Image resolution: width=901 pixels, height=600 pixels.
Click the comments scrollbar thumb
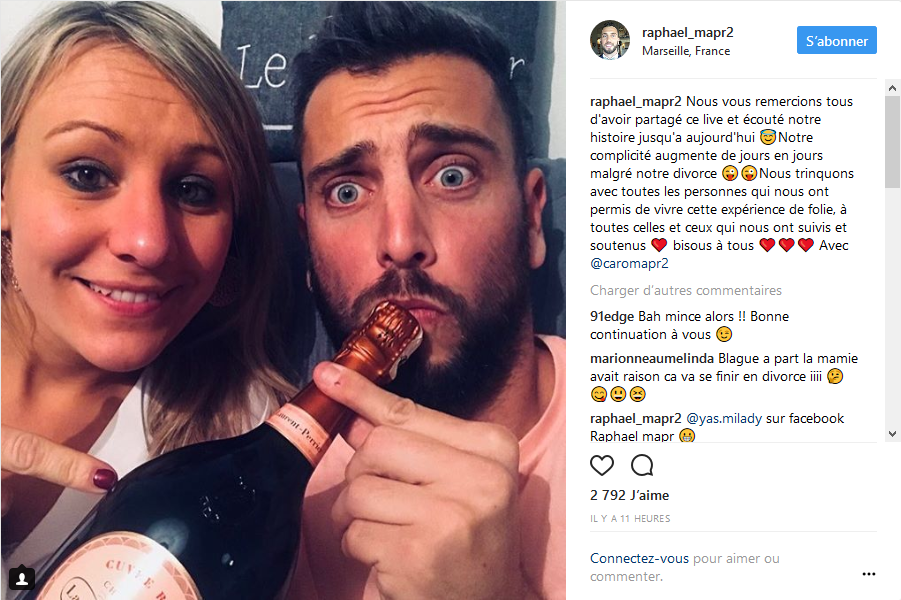892,142
